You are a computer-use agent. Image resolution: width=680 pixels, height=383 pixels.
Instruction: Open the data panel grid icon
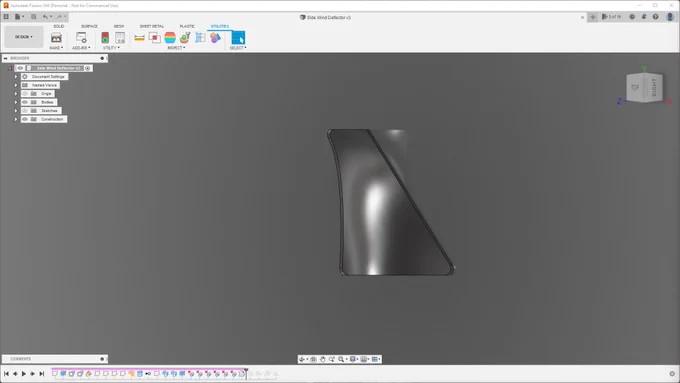click(x=6, y=17)
